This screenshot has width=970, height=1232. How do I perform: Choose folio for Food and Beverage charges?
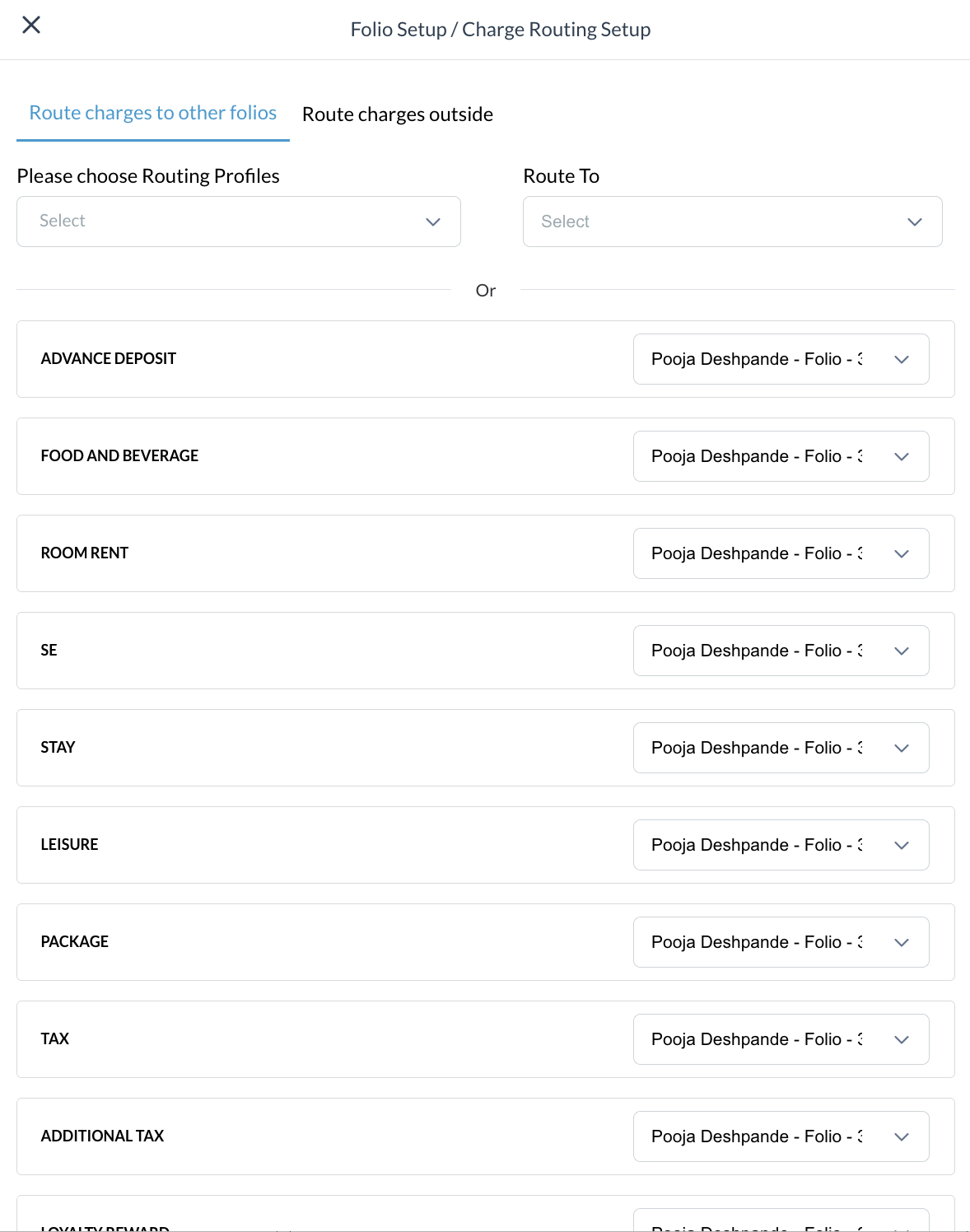click(x=780, y=456)
